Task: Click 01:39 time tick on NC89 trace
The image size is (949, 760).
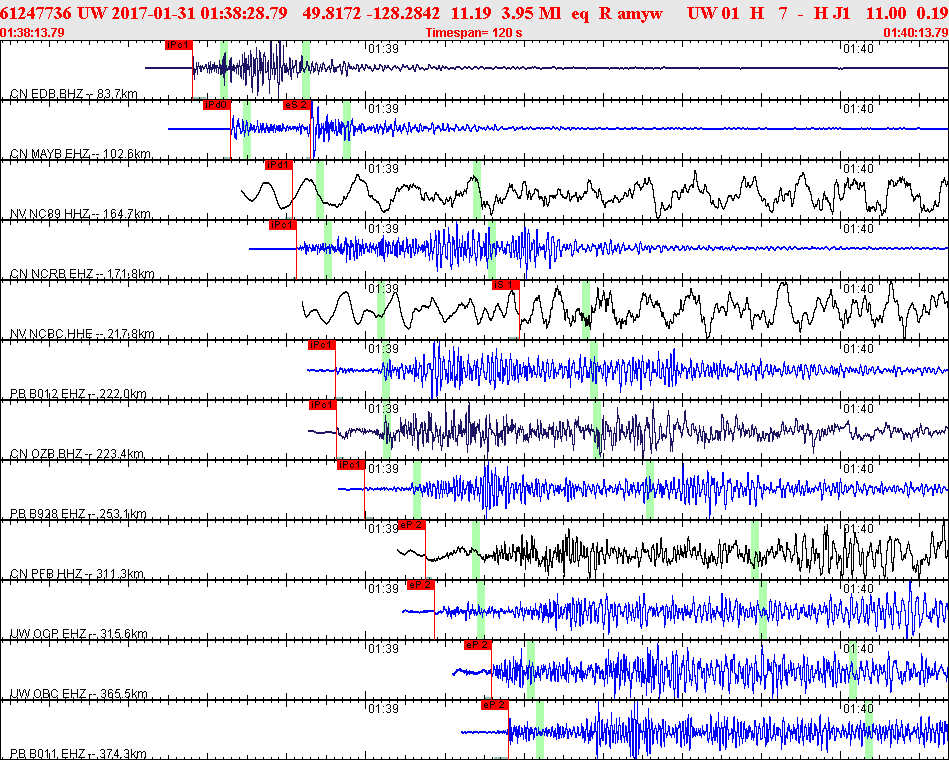Action: click(x=384, y=168)
